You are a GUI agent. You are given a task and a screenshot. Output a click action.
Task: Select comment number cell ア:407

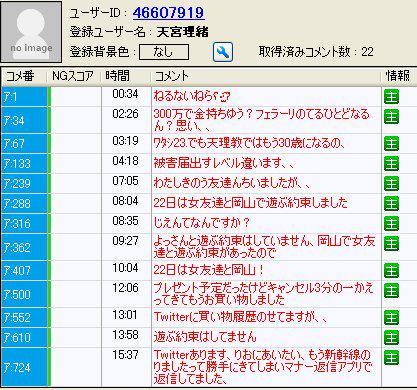24,271
